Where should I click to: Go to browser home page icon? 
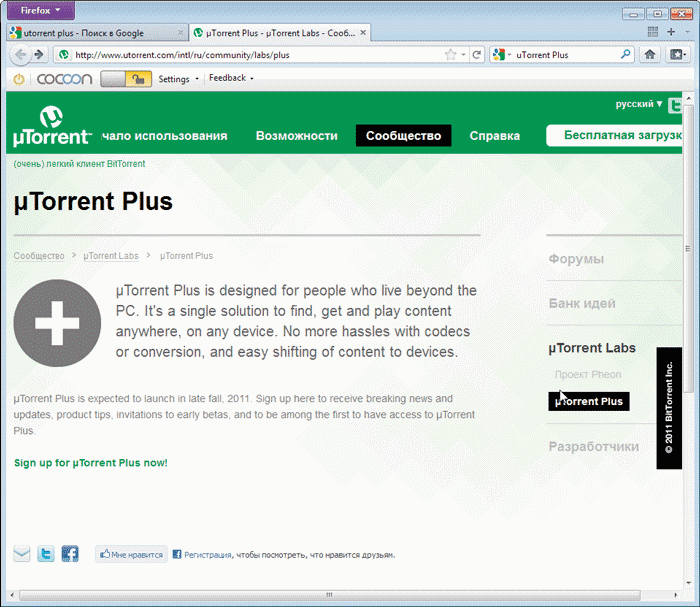650,54
